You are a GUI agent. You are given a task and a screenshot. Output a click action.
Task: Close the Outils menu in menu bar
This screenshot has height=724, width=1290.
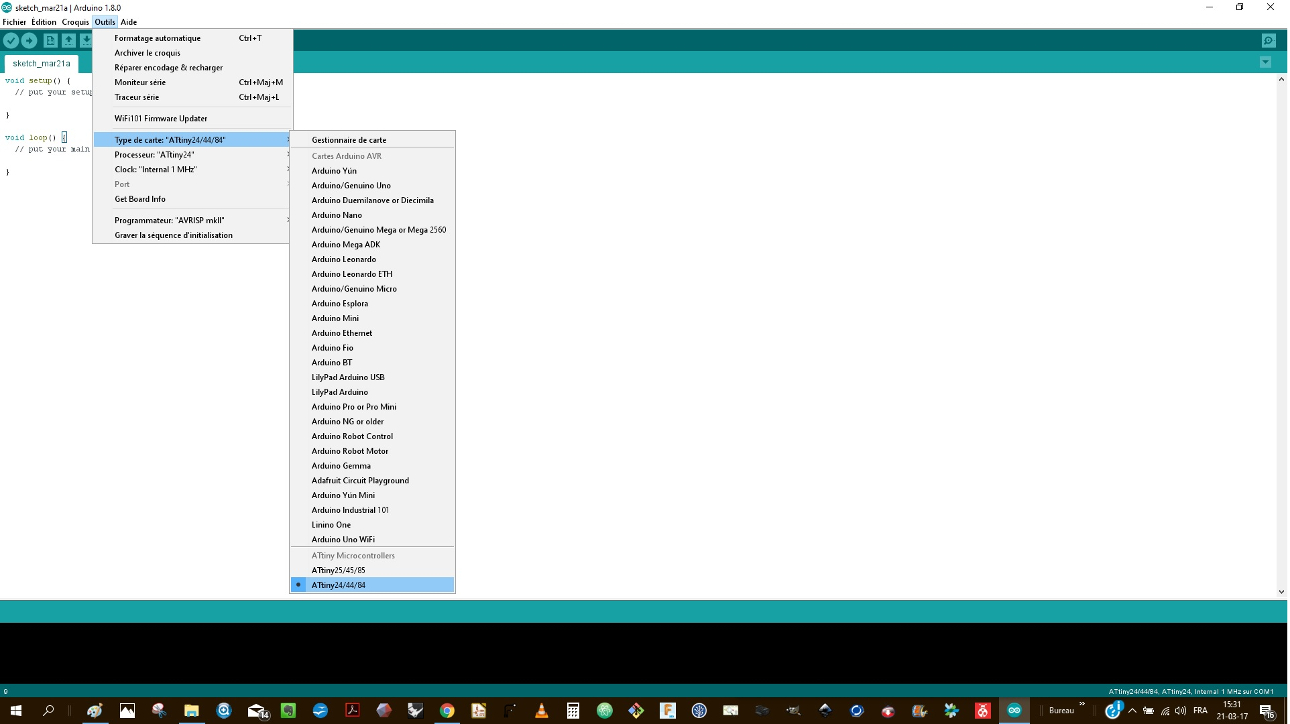(105, 22)
